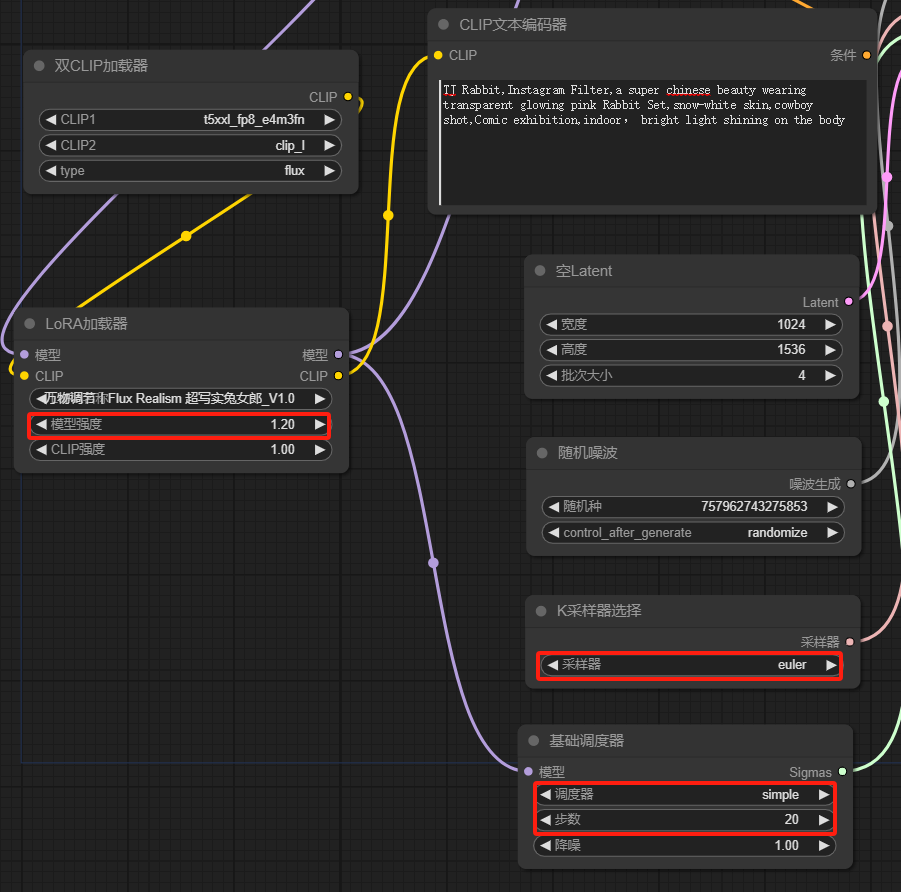Decrease 步数 with its left arrow
901x892 pixels.
[545, 820]
